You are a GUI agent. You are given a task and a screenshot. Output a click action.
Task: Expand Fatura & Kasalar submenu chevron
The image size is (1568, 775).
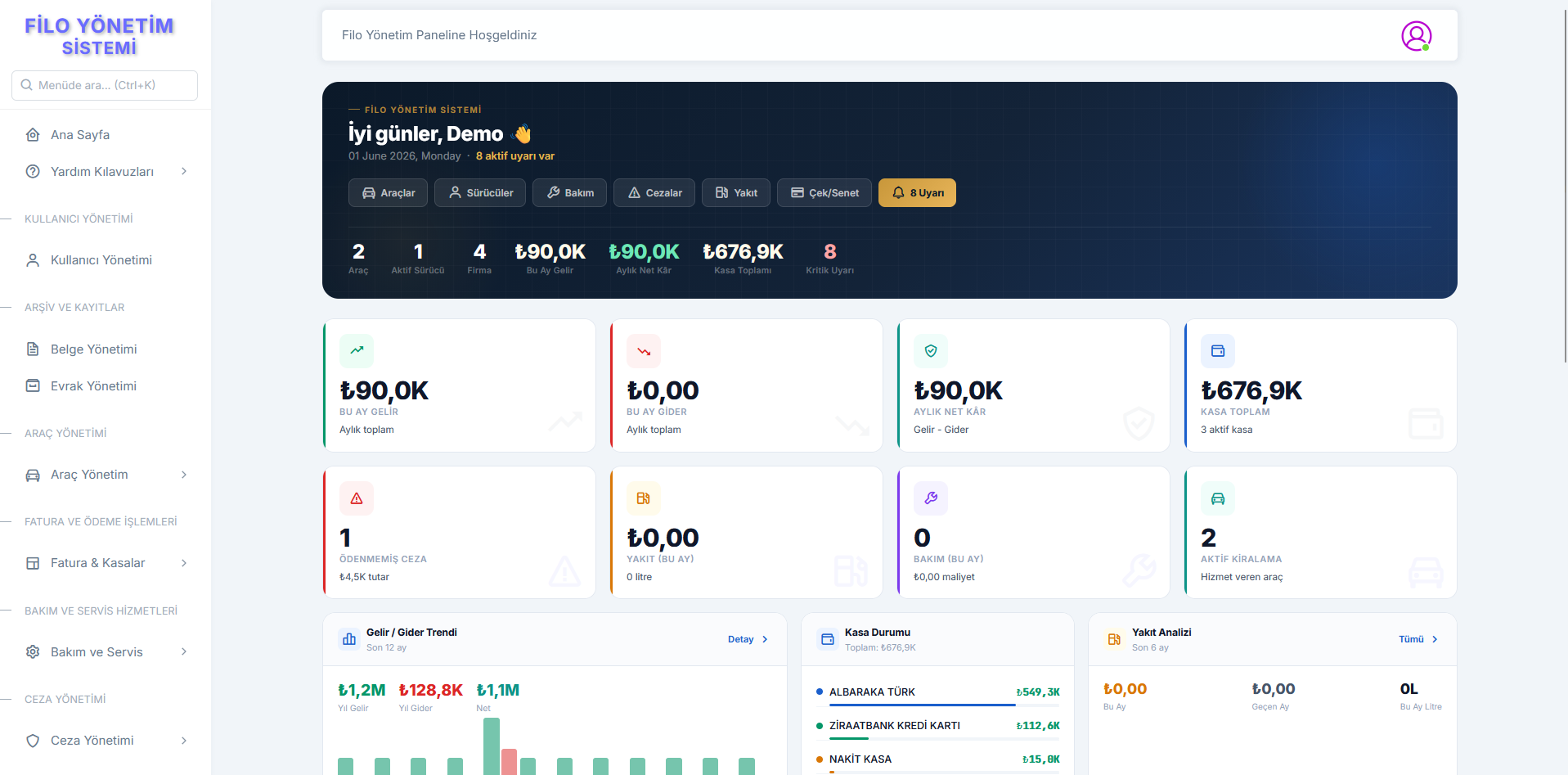pos(184,563)
